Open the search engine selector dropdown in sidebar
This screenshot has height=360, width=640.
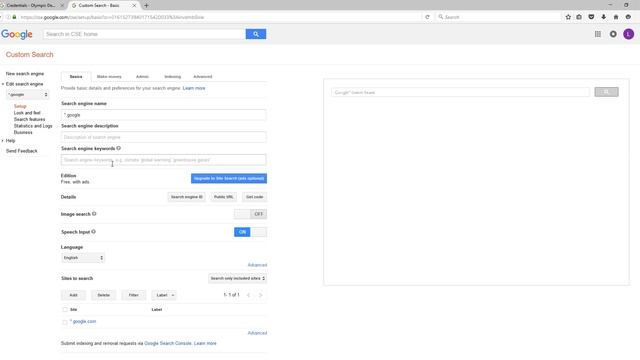pyautogui.click(x=27, y=95)
